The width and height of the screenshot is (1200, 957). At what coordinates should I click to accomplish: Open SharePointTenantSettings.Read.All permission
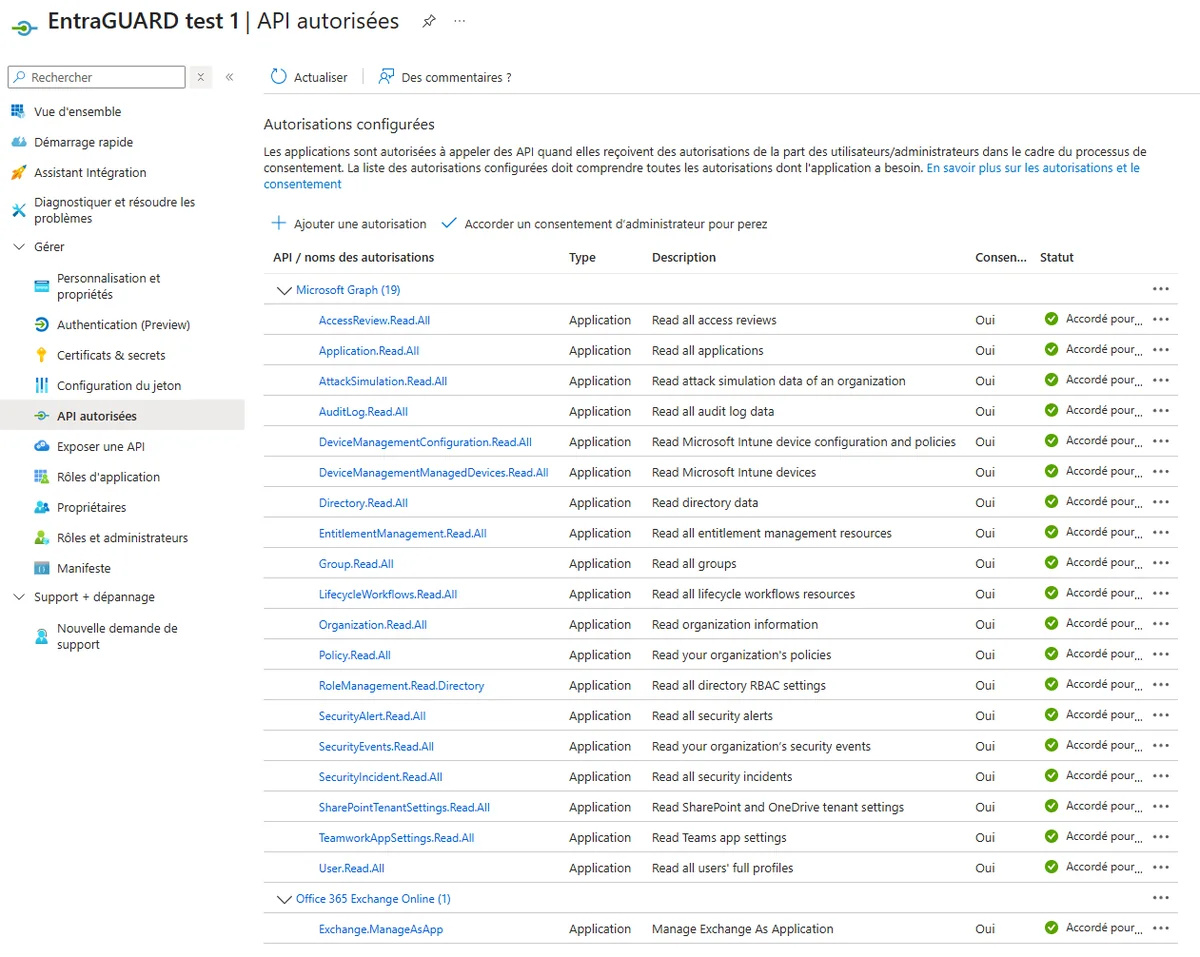(404, 808)
